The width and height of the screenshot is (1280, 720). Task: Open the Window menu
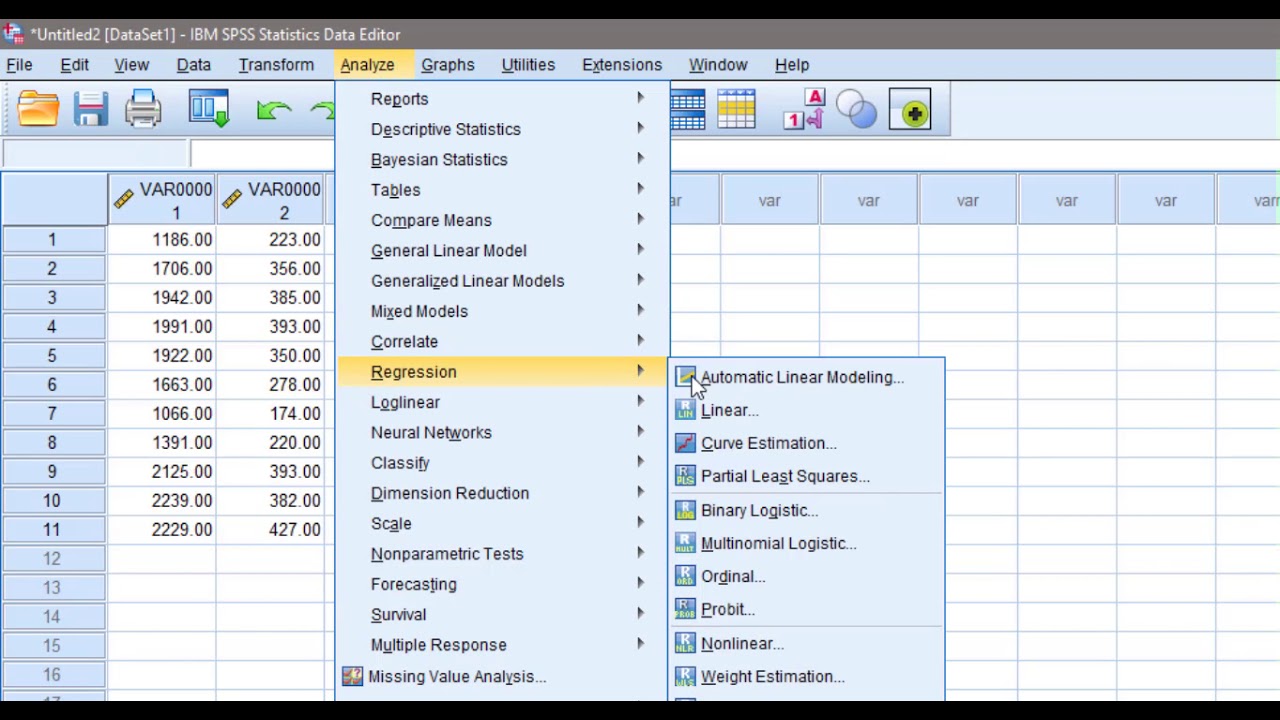pos(718,65)
